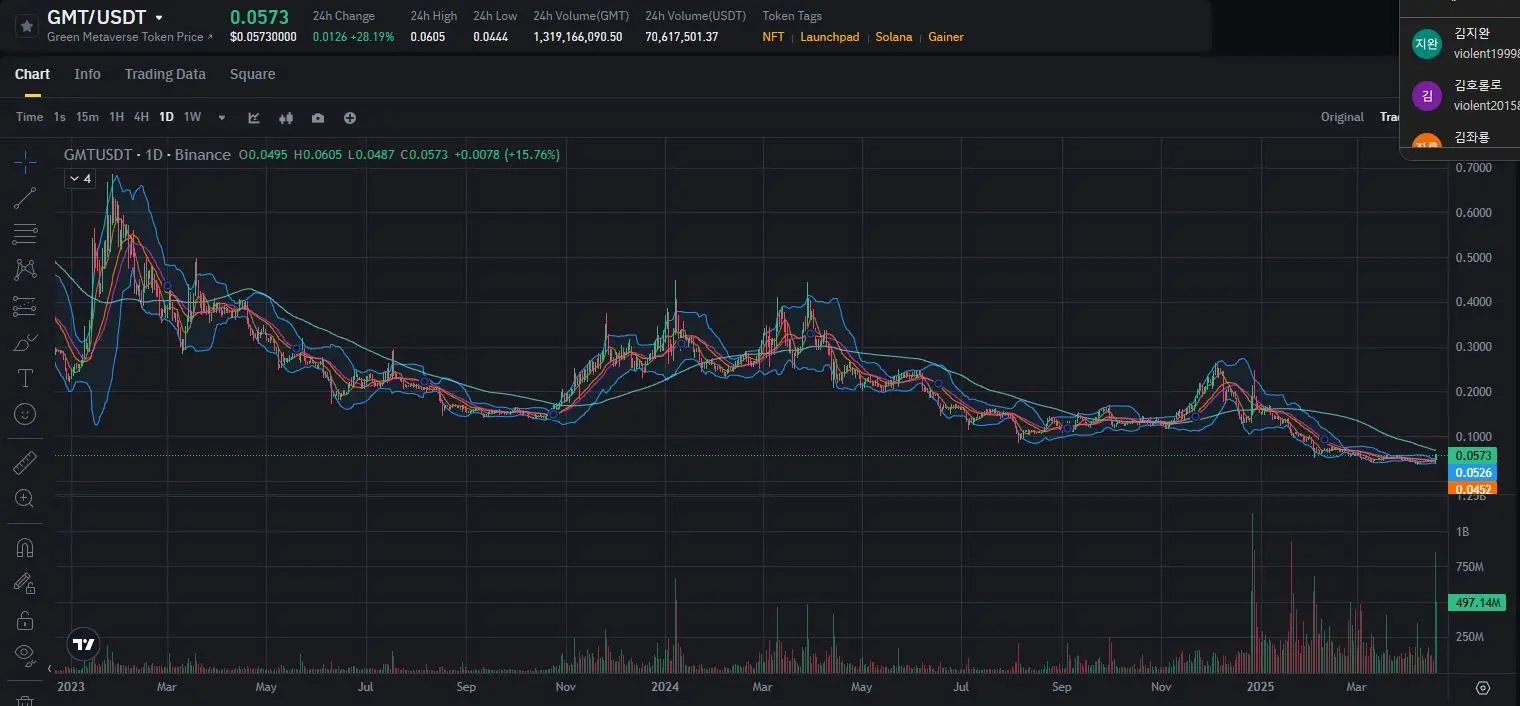Select the crosshair cursor tool
Viewport: 1520px width, 706px height.
tap(25, 161)
